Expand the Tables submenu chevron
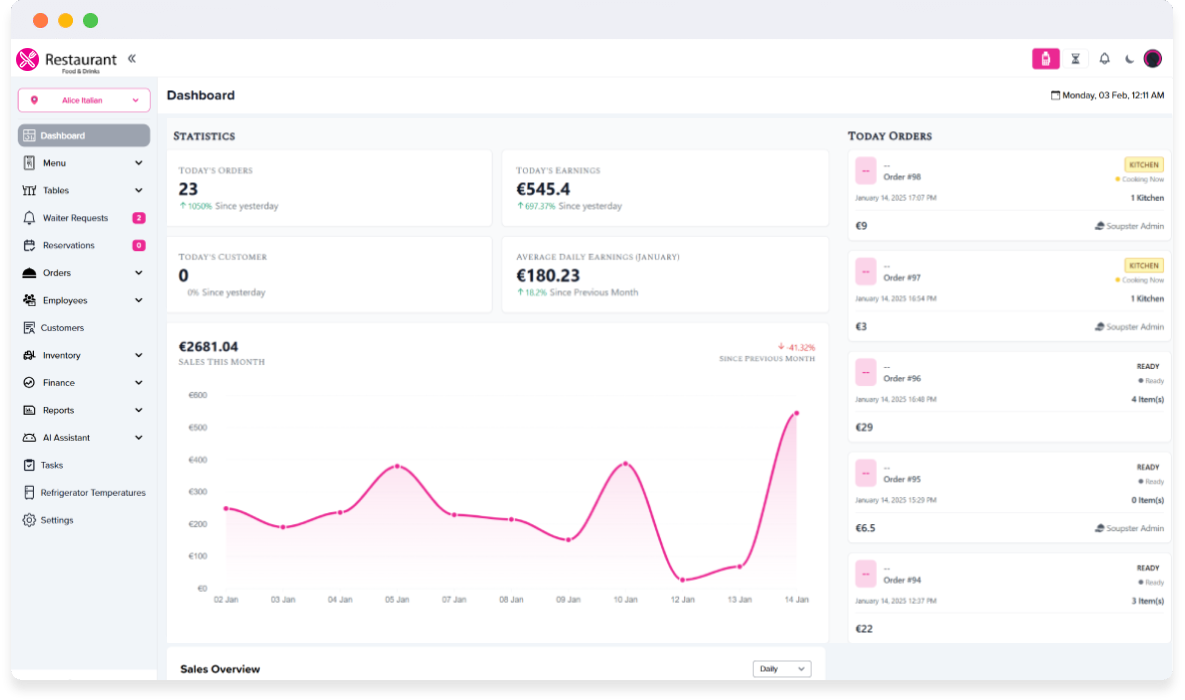The image size is (1185, 700). pos(138,190)
